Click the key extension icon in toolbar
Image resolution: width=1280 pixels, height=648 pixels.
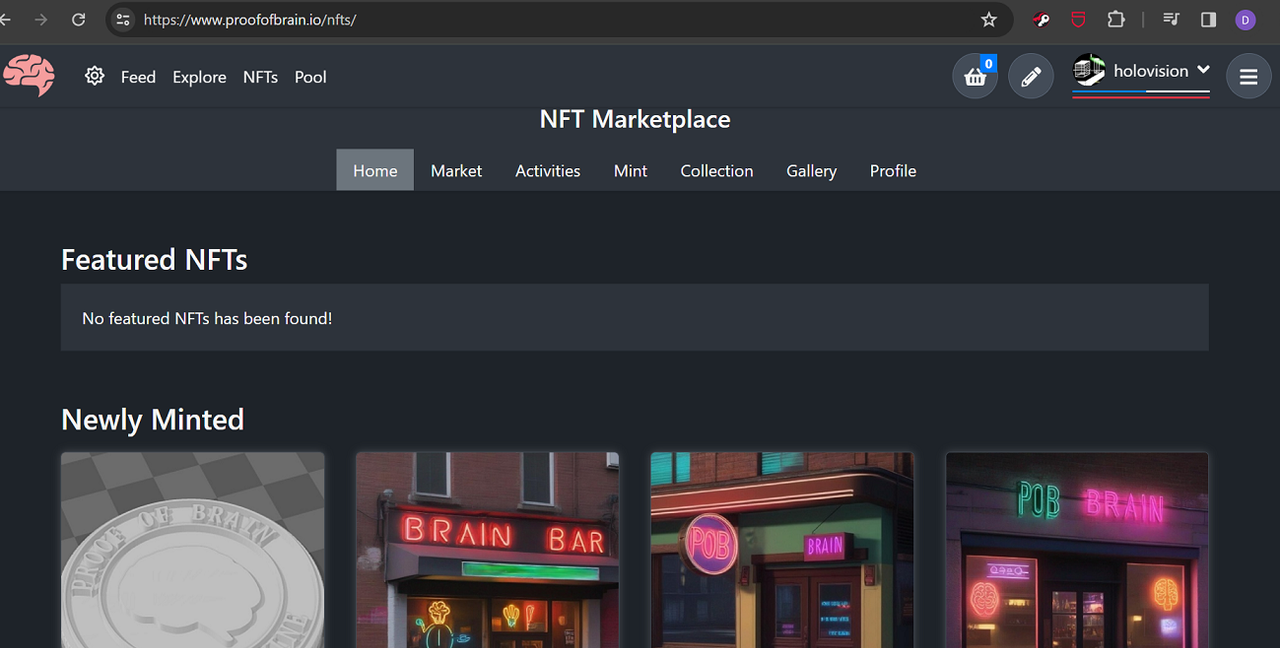(1041, 19)
